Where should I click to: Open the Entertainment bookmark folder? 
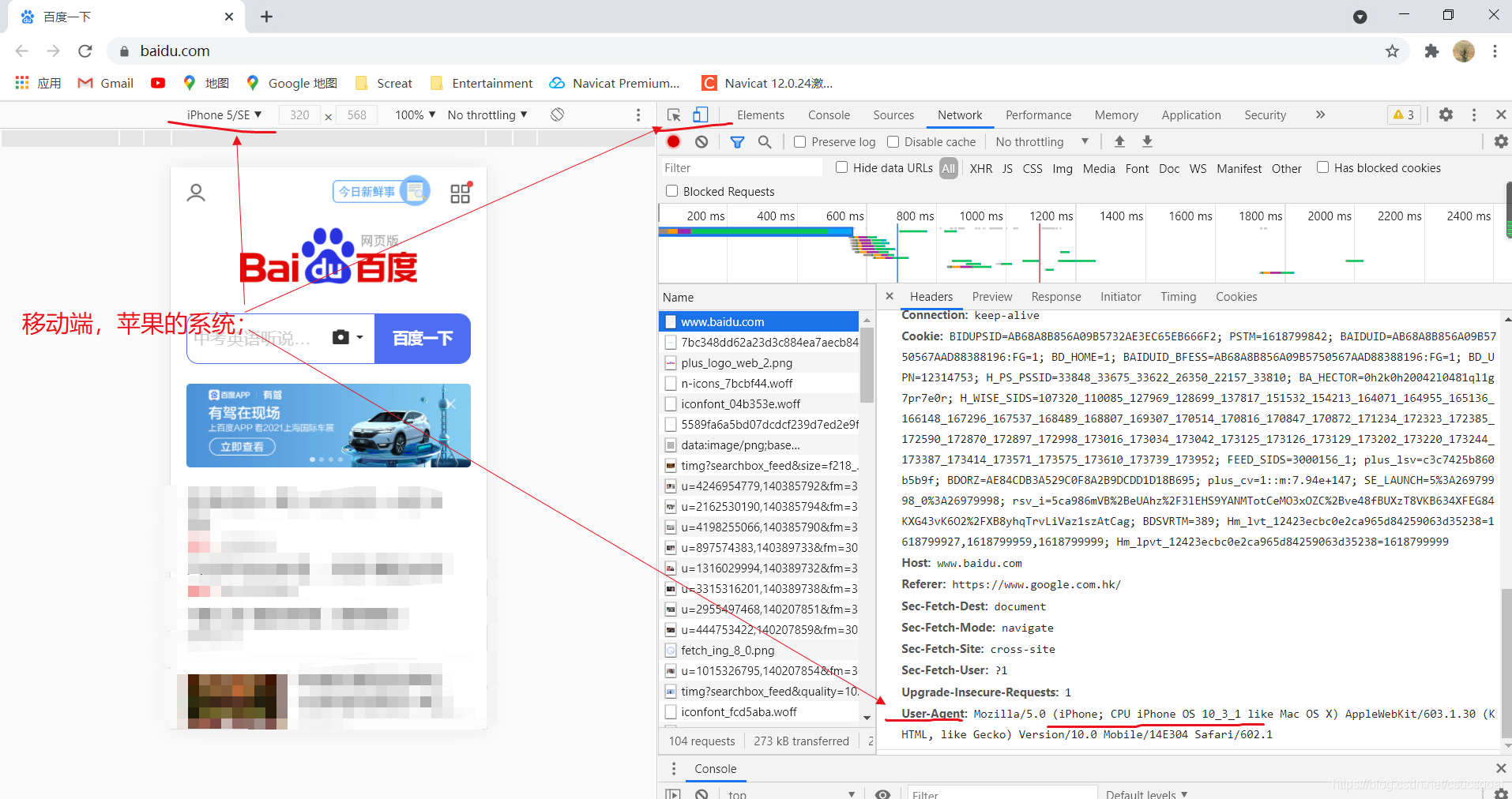coord(482,83)
